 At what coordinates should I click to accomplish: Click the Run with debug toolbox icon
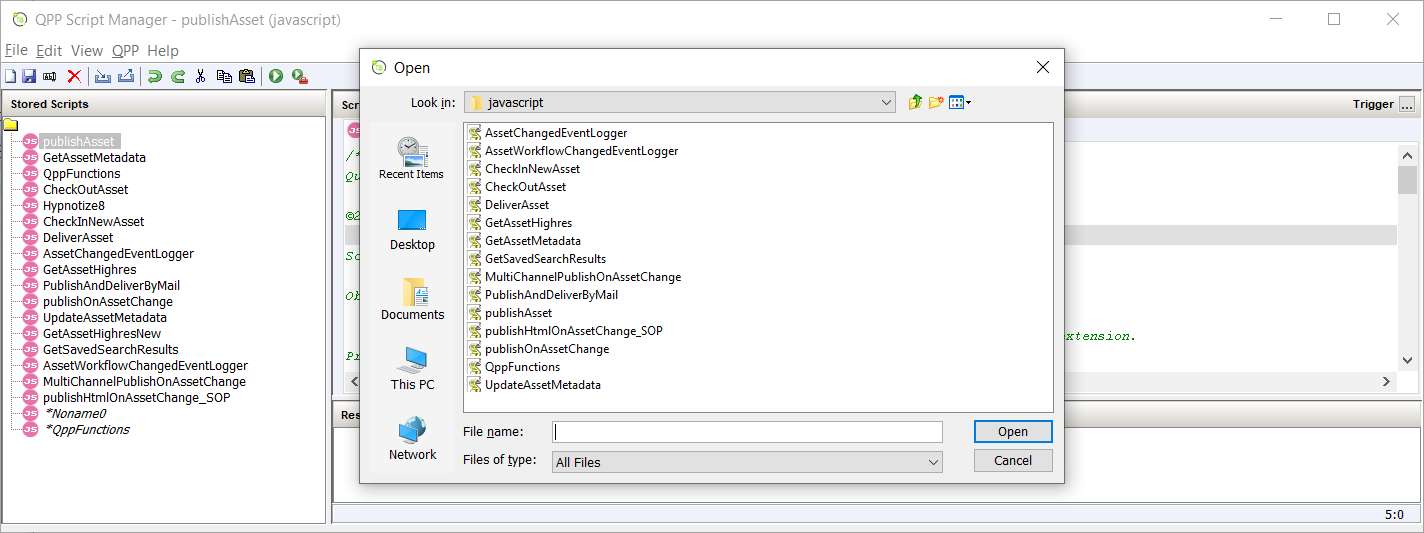point(299,76)
